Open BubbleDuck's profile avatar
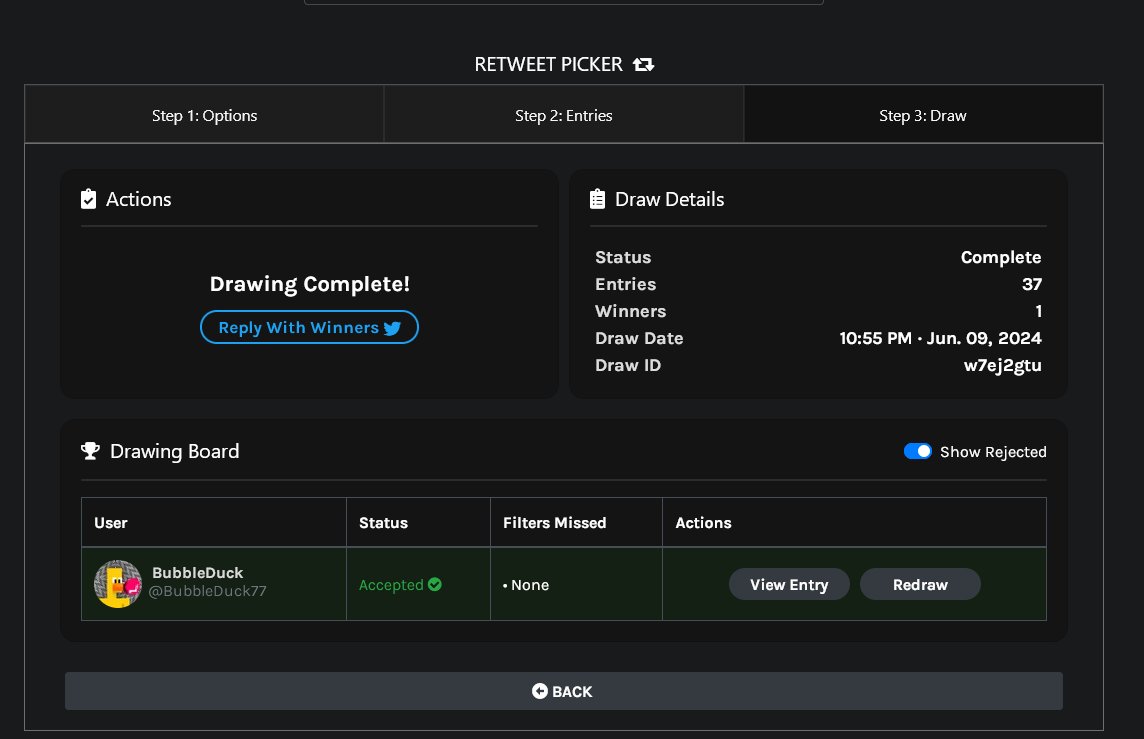Viewport: 1144px width, 739px height. [117, 584]
